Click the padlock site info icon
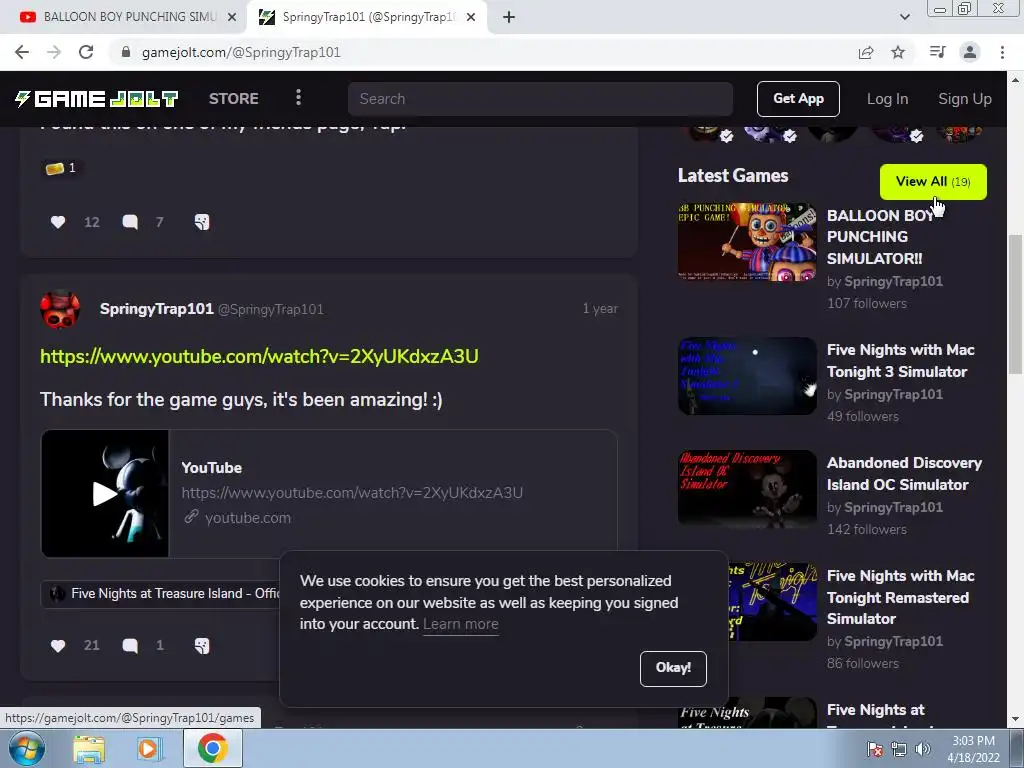 click(x=126, y=52)
